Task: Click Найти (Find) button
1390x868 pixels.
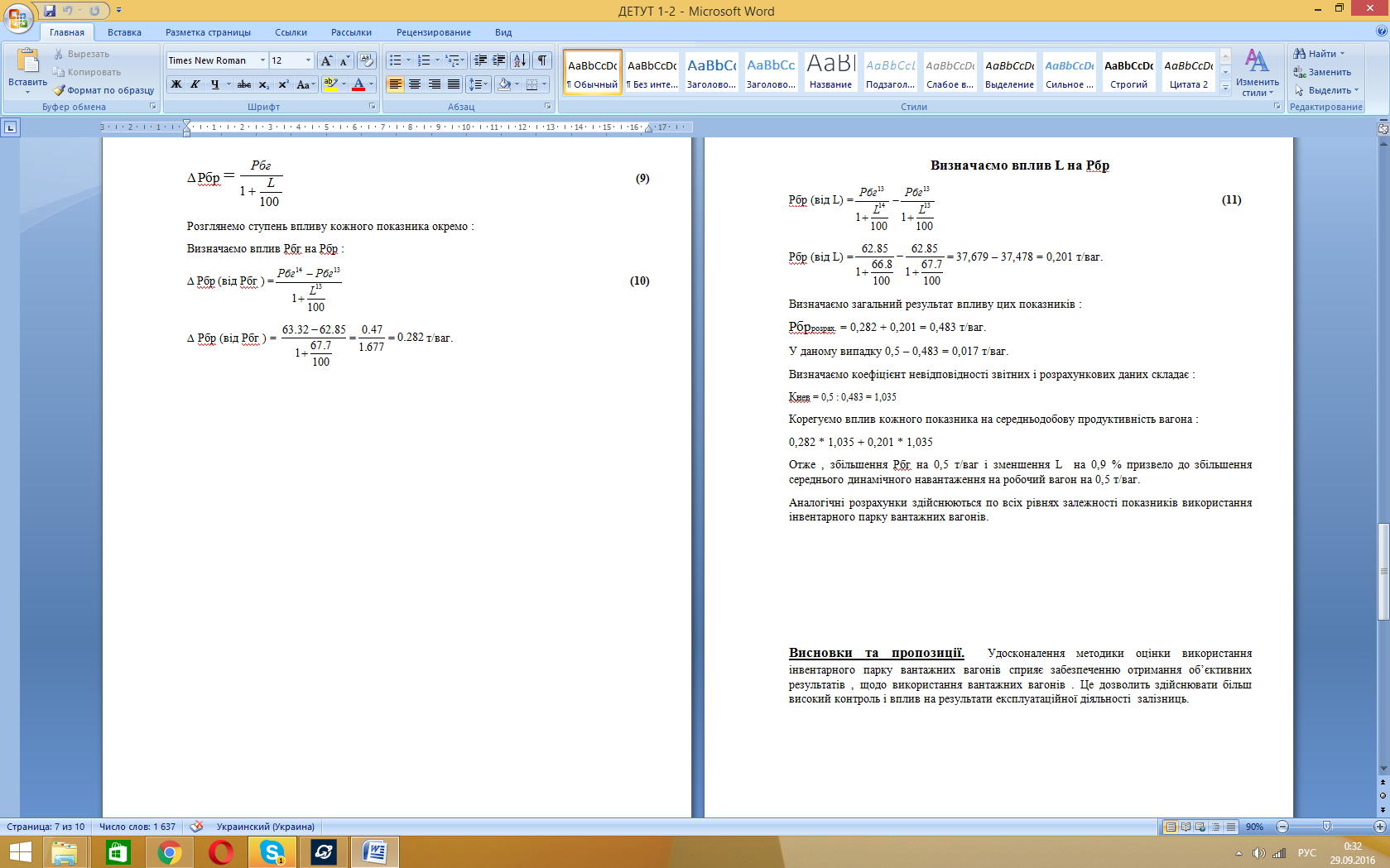Action: click(1320, 54)
